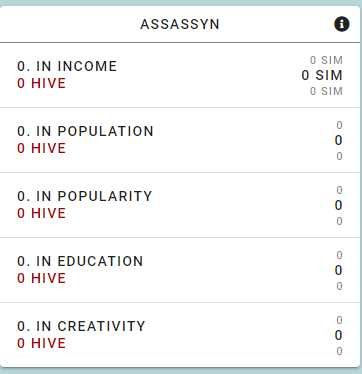Select the bold 0 SIM income value
362x374 pixels.
tap(322, 75)
